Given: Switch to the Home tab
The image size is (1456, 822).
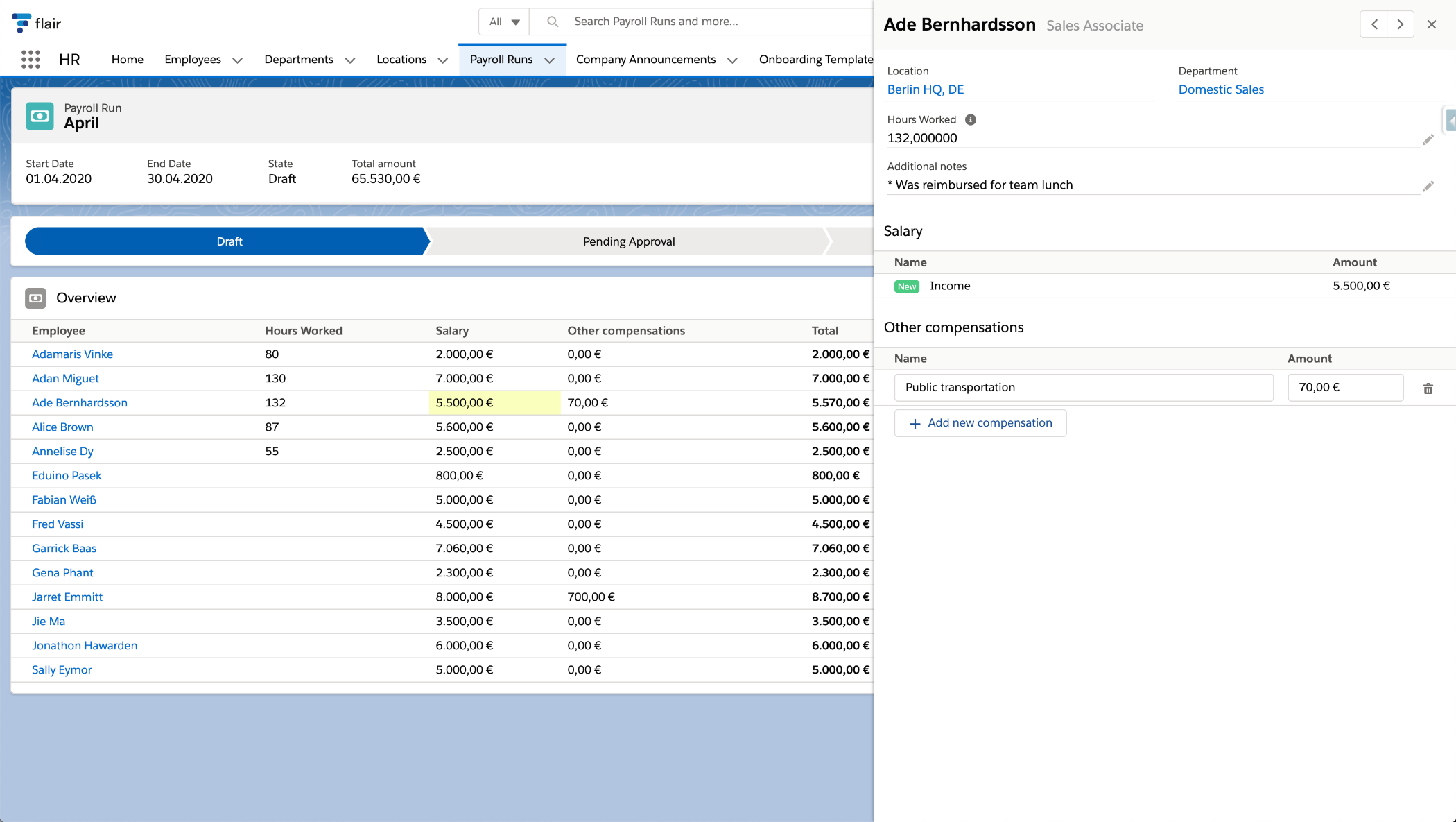Looking at the screenshot, I should point(127,60).
